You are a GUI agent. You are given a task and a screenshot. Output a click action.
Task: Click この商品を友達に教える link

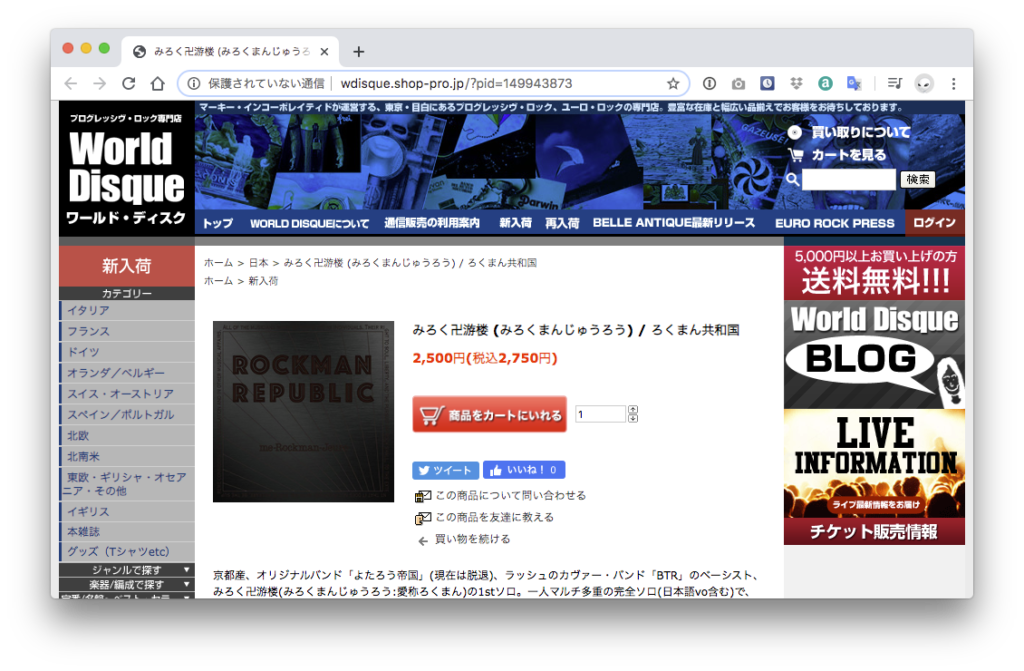(494, 517)
